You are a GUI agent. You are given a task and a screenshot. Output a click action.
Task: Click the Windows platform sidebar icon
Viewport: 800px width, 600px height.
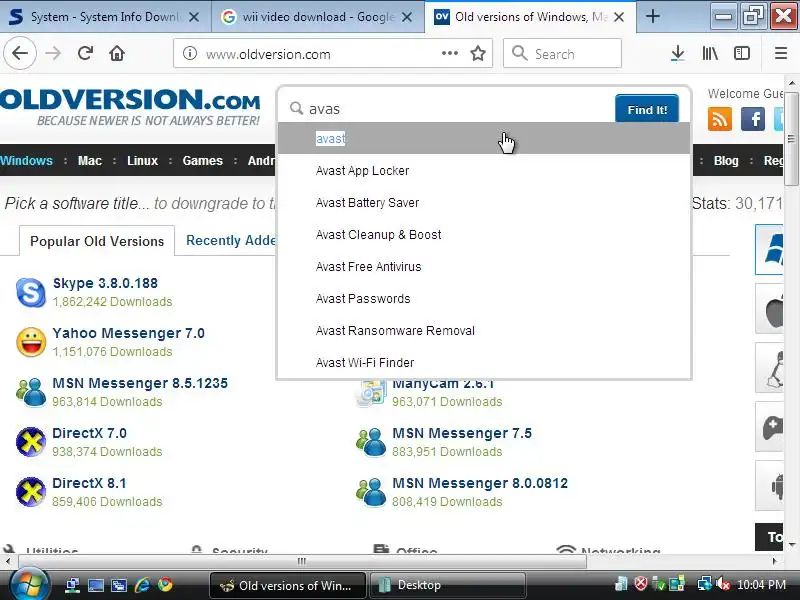coord(770,249)
